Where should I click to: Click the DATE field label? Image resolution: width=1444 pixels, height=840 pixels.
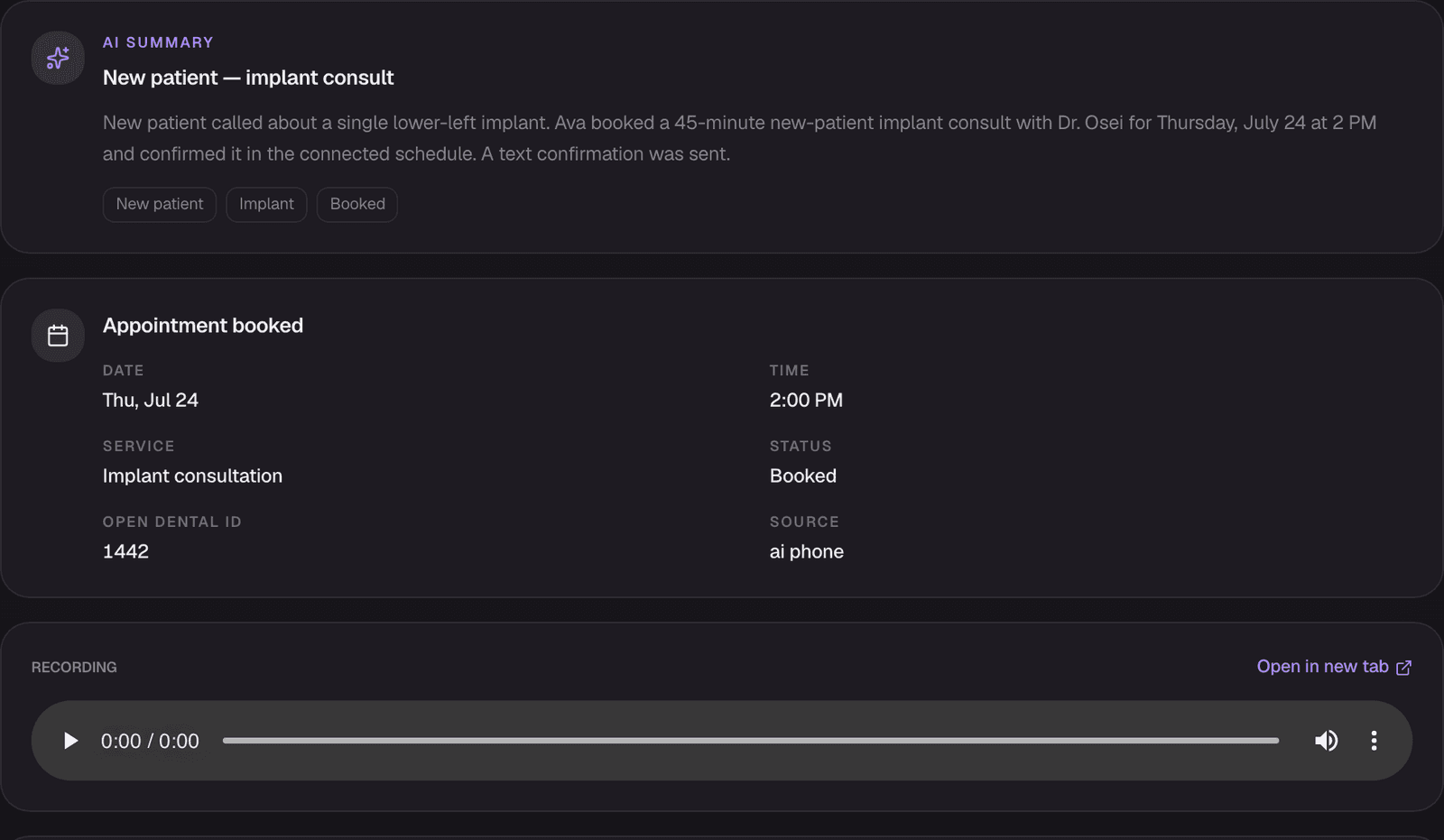pyautogui.click(x=124, y=370)
